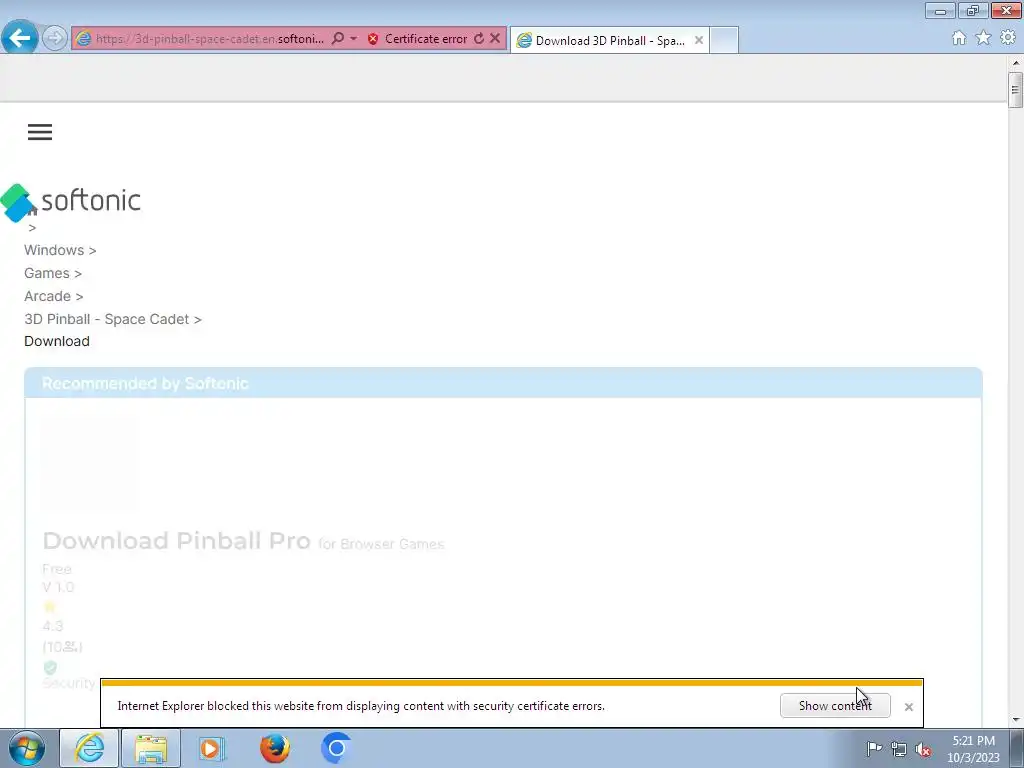Stop loading with address bar X
The height and width of the screenshot is (768, 1024).
point(495,39)
